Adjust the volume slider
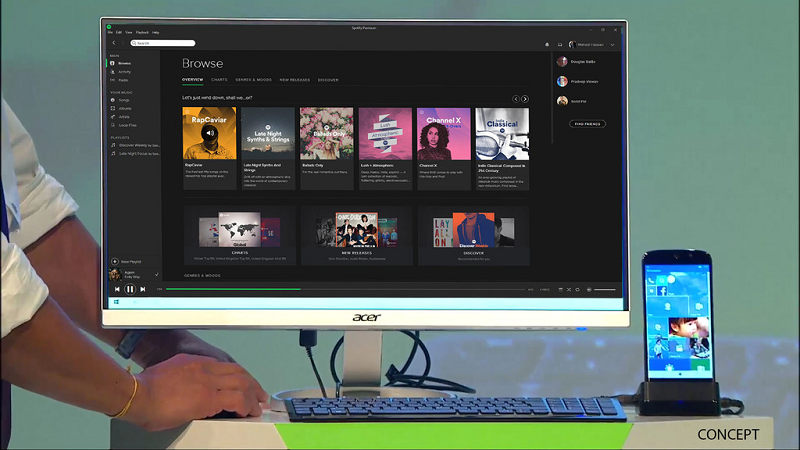 click(605, 289)
